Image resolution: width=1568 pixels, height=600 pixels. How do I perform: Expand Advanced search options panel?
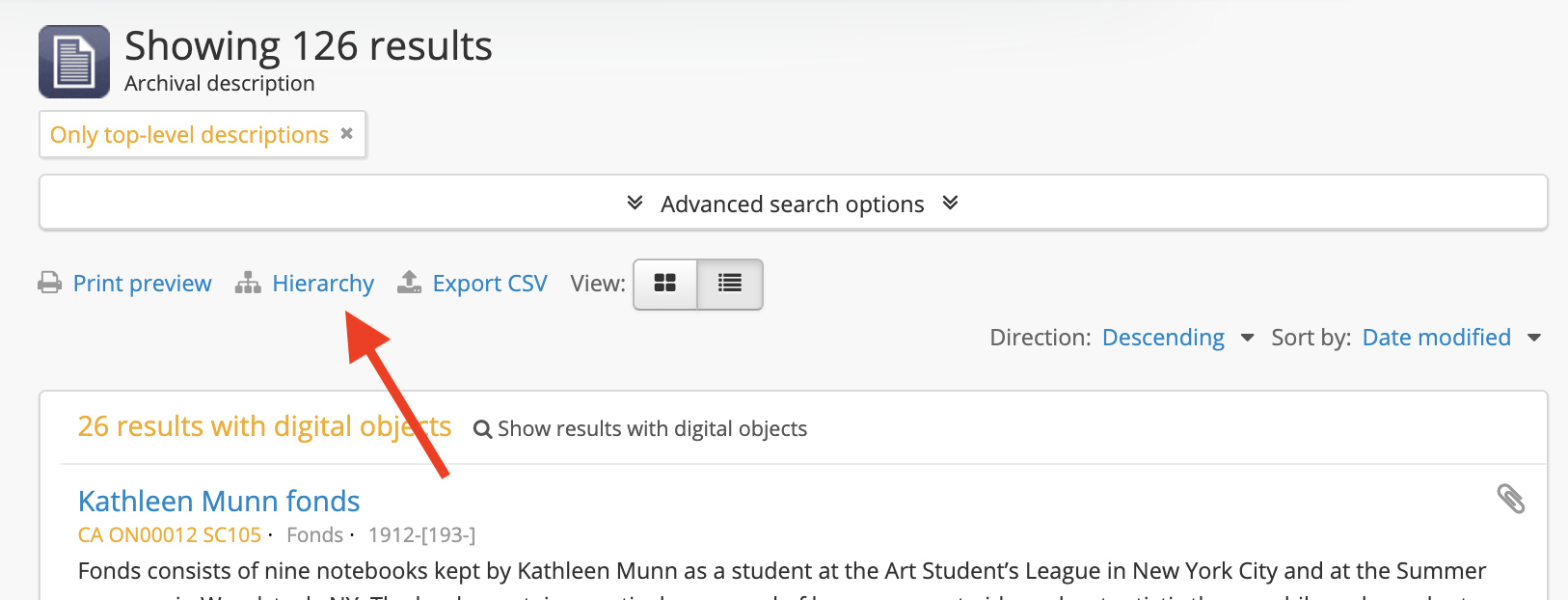[x=792, y=205]
